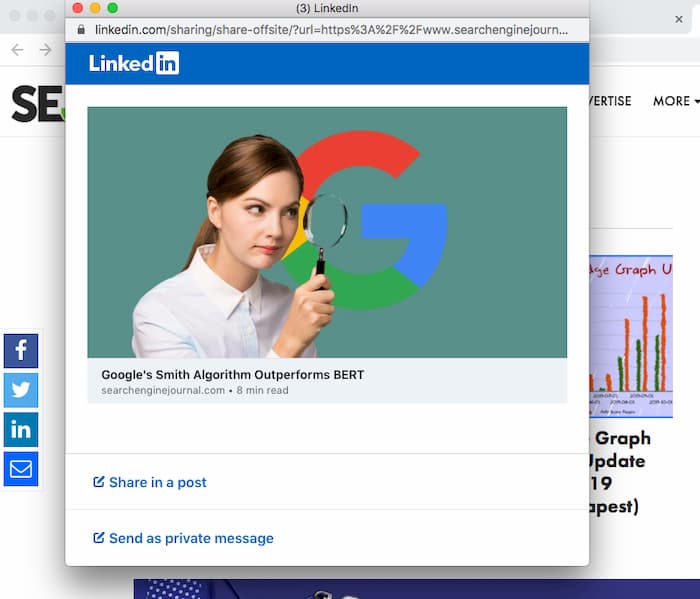Click the email share envelope icon
700x599 pixels.
pyautogui.click(x=21, y=469)
